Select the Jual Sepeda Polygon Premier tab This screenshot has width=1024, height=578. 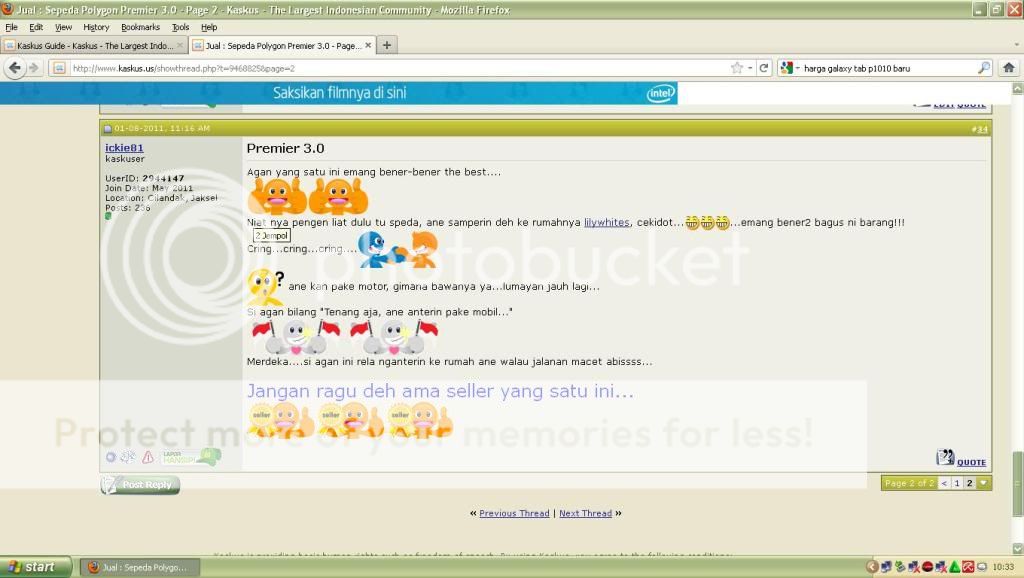click(282, 46)
